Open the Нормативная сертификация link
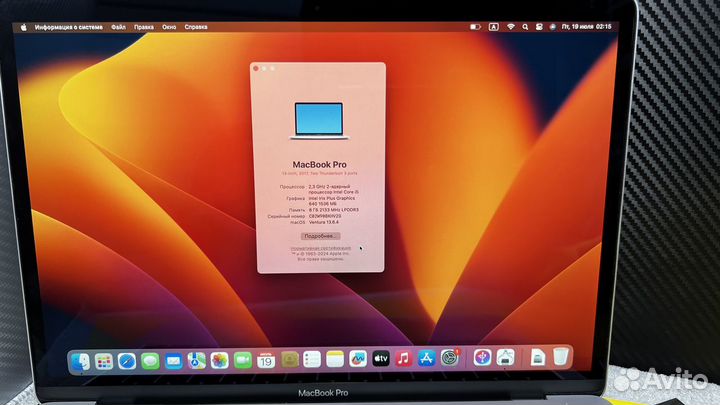Viewport: 720px width, 405px height. [320, 248]
